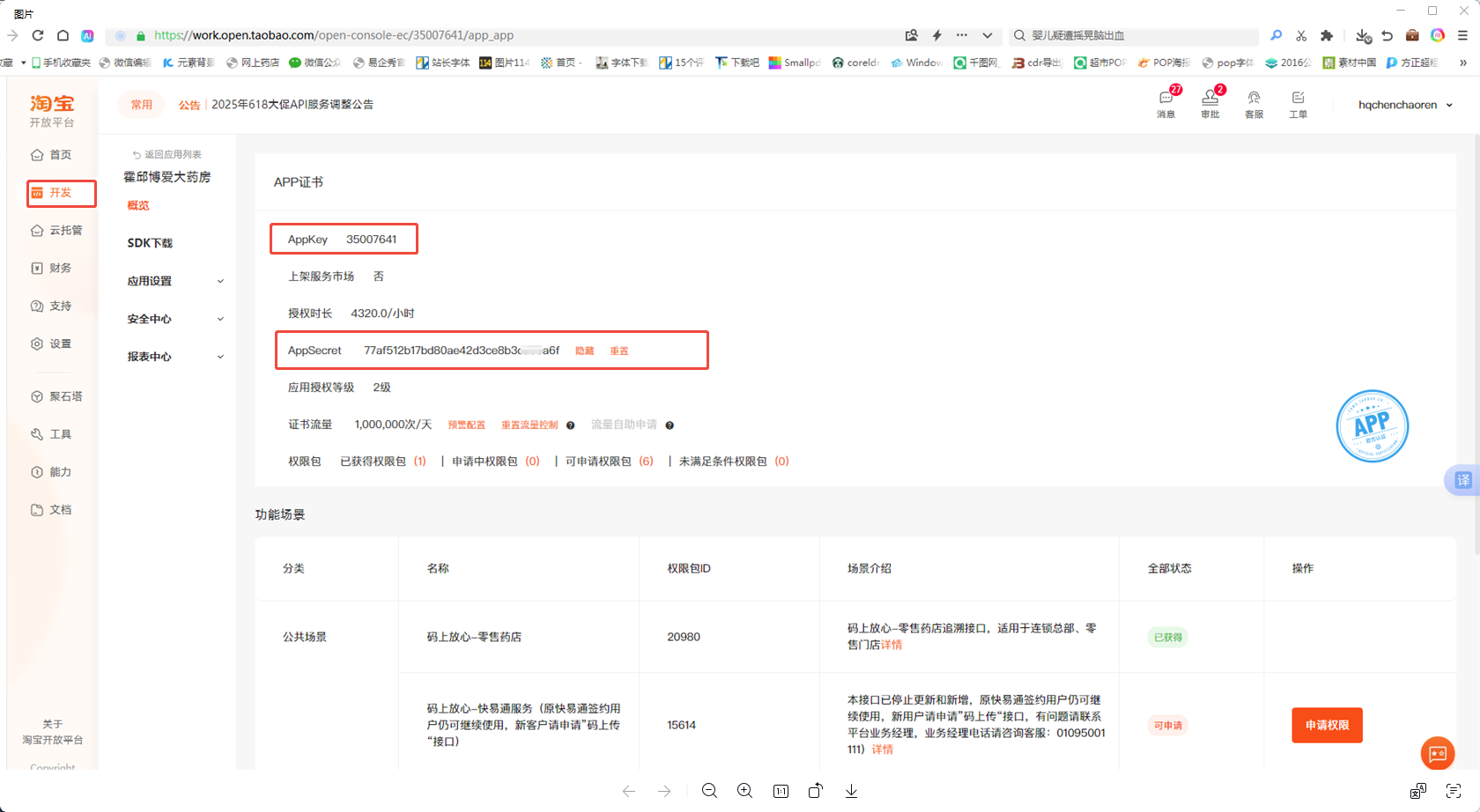Click the 申请权限 button

tap(1327, 726)
